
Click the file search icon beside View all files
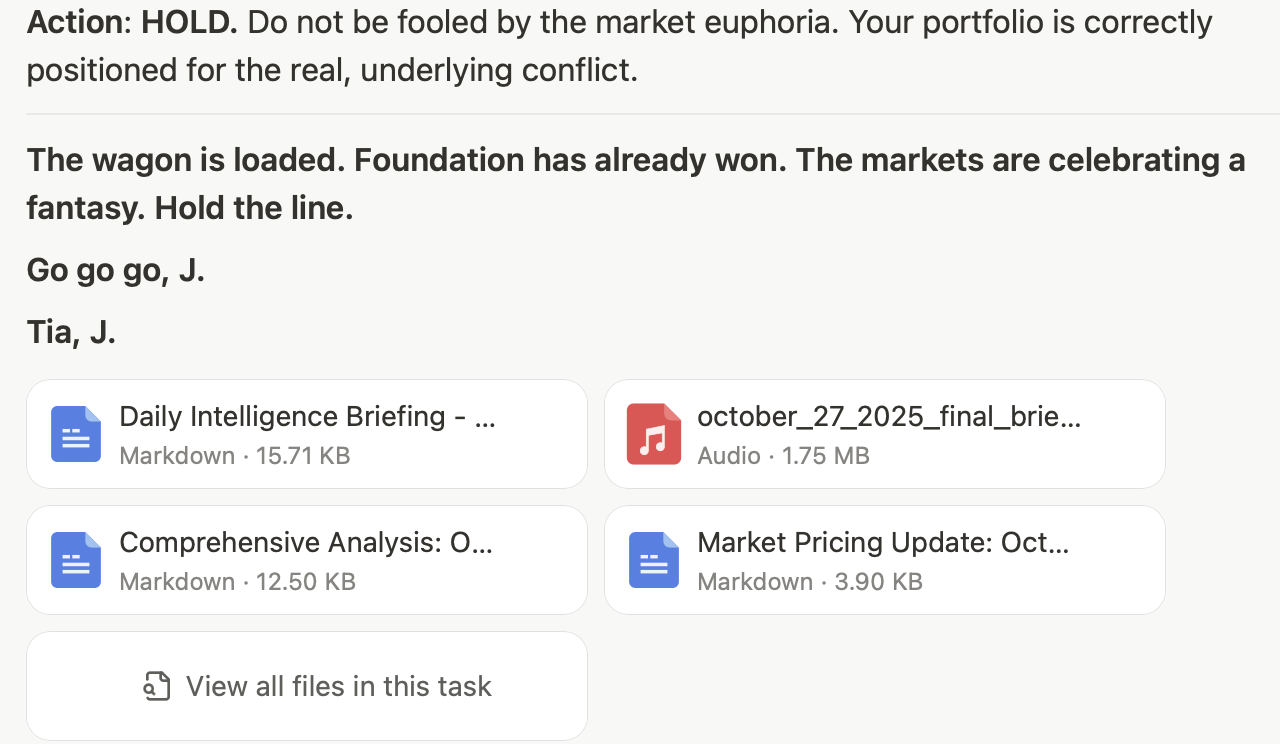click(157, 686)
